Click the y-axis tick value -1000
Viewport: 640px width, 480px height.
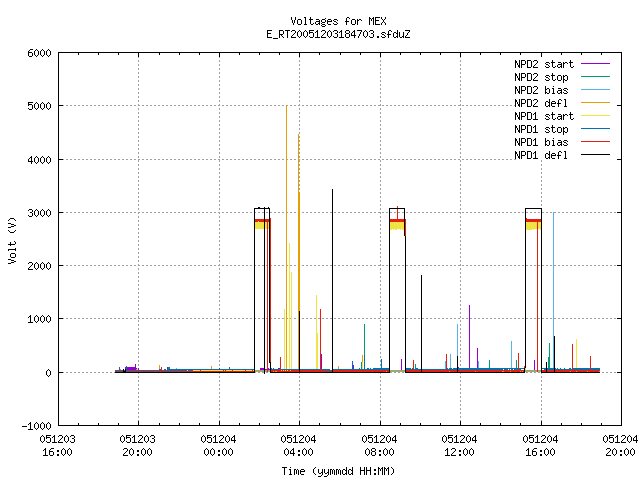pyautogui.click(x=36, y=426)
